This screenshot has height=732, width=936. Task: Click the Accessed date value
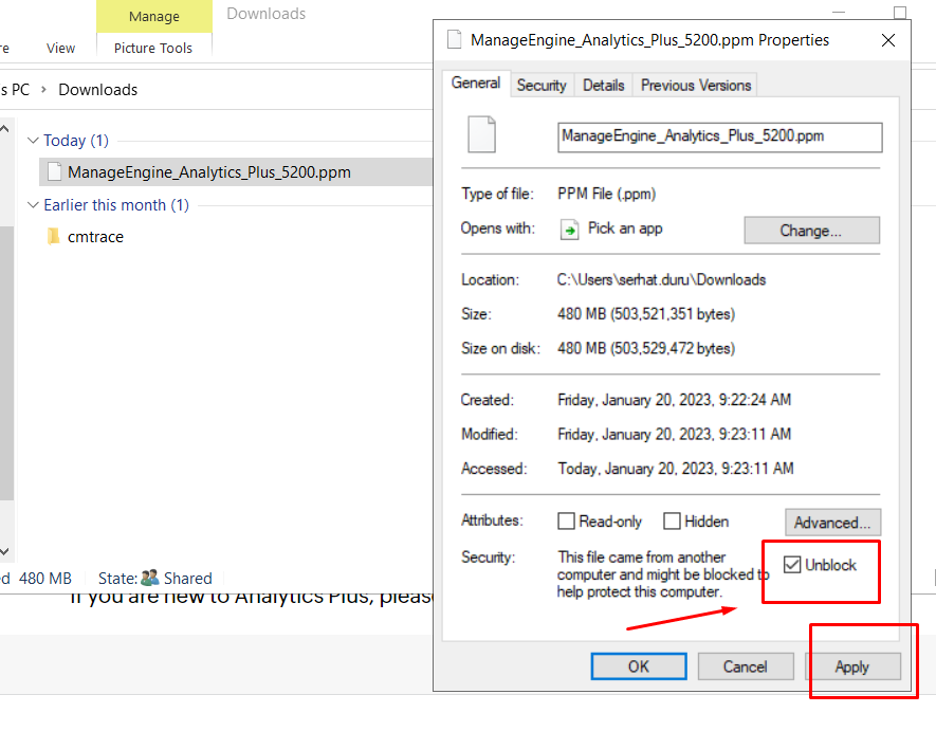(x=676, y=469)
